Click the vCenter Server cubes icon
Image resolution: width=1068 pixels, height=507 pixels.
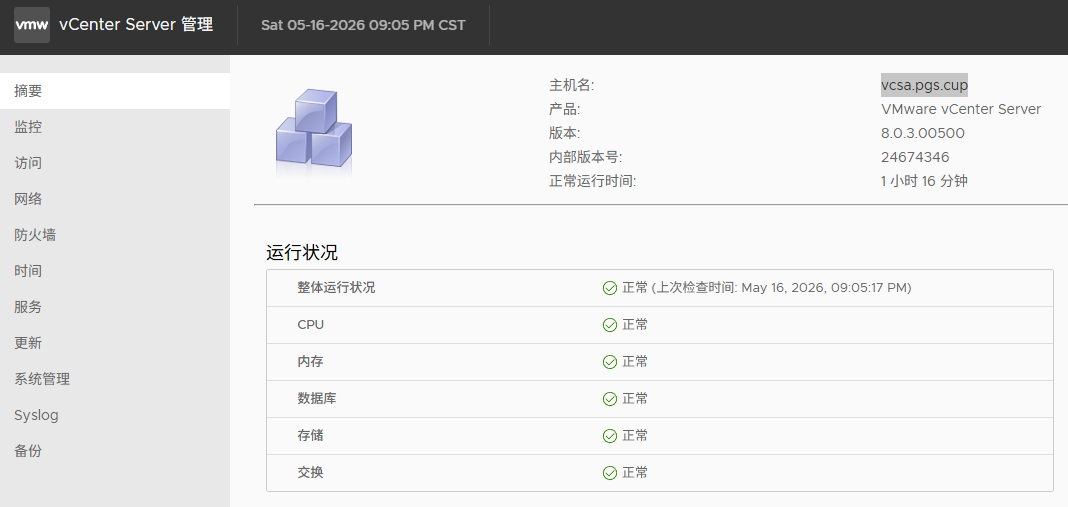pos(314,133)
